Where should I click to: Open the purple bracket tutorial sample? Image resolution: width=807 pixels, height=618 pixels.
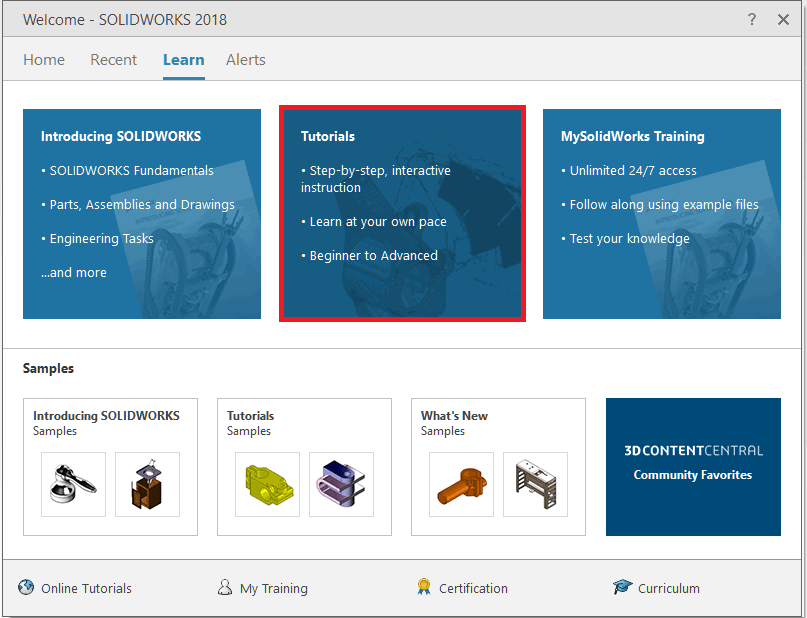(342, 484)
